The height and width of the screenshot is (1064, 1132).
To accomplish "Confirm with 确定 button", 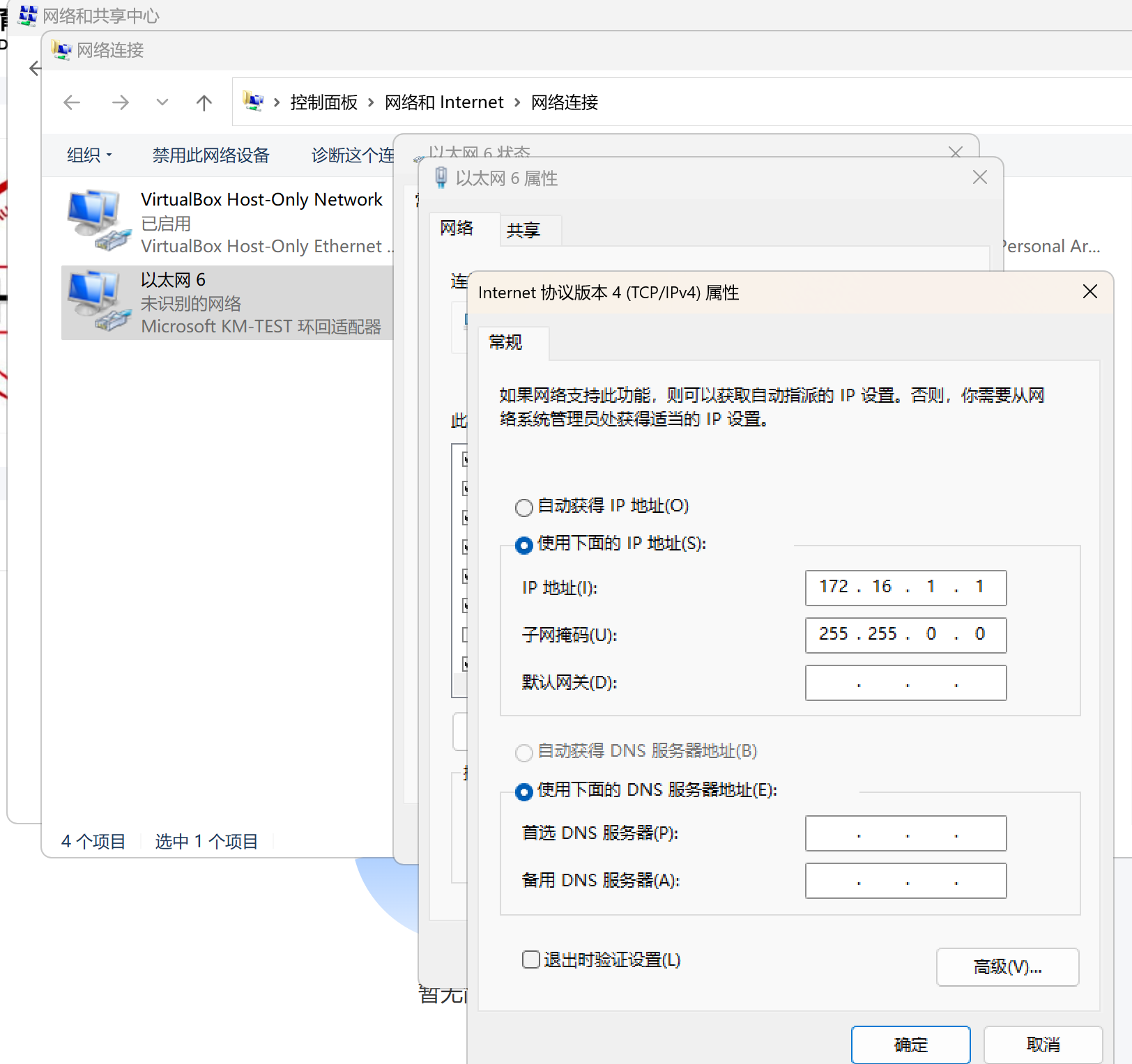I will 910,1044.
